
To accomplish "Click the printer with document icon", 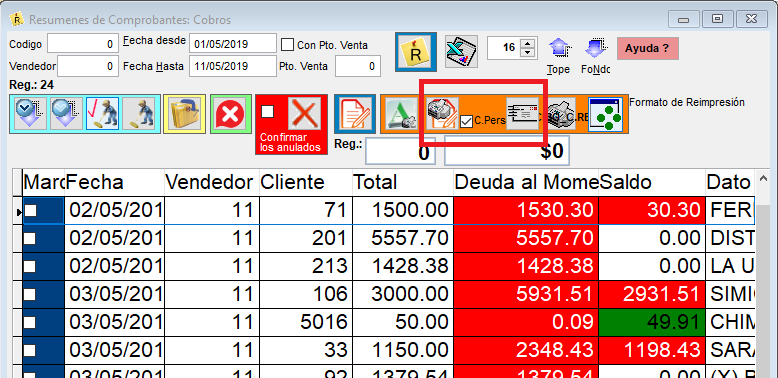I will click(443, 114).
